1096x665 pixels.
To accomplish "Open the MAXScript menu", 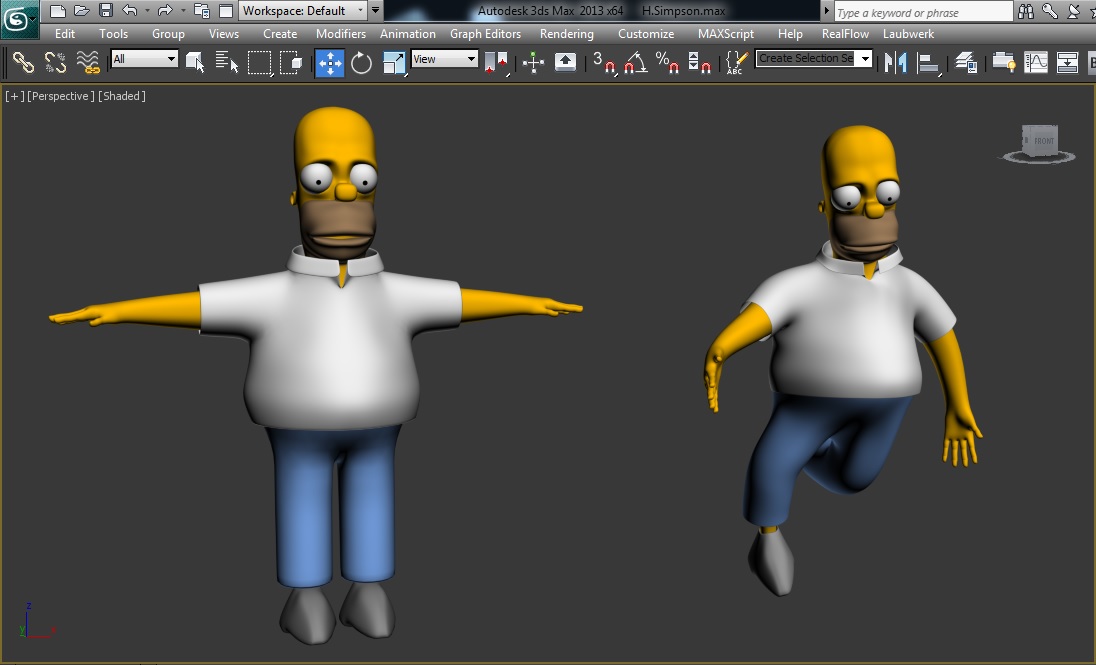I will (726, 34).
